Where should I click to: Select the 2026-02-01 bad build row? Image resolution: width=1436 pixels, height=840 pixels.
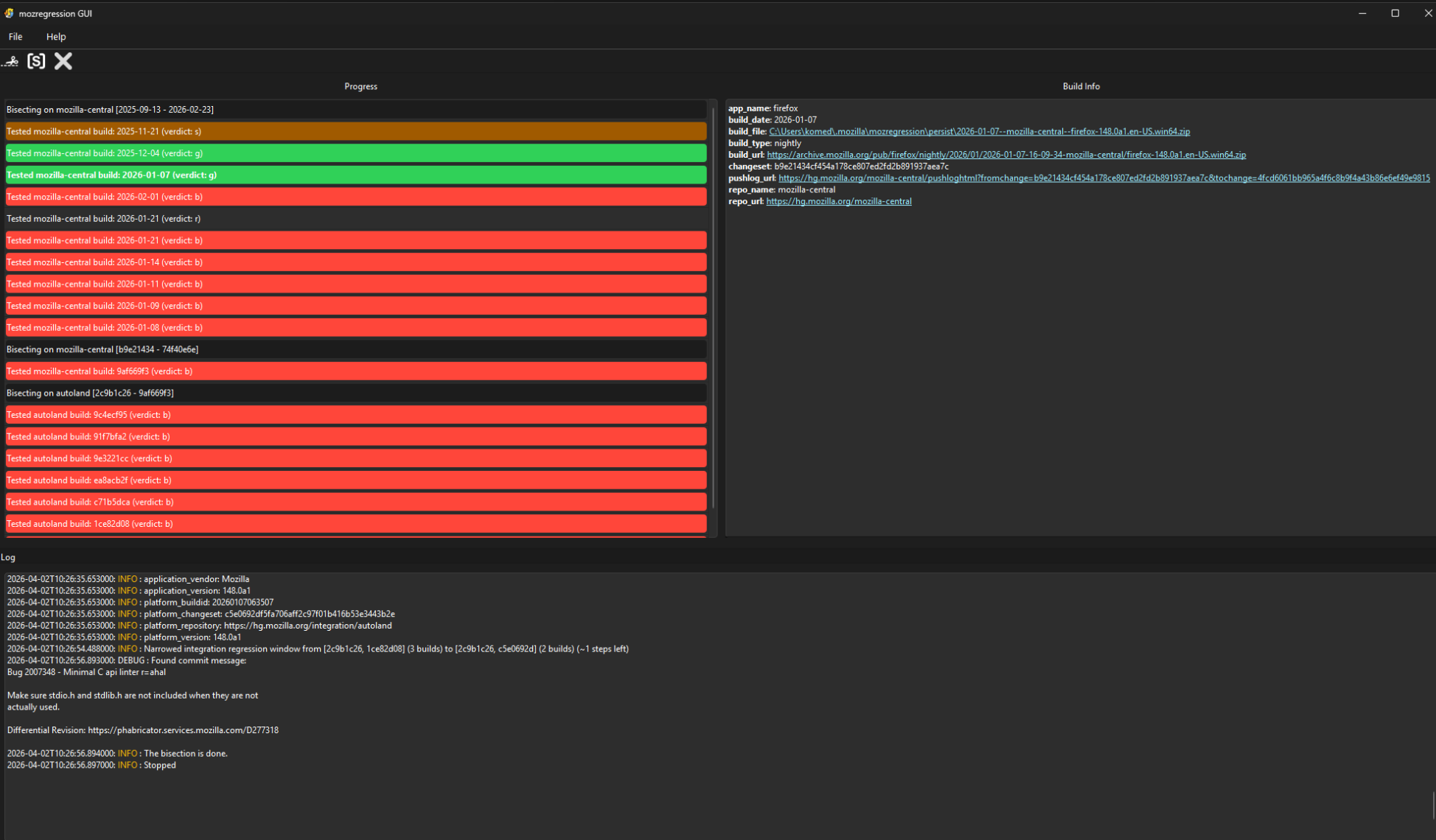pos(356,197)
